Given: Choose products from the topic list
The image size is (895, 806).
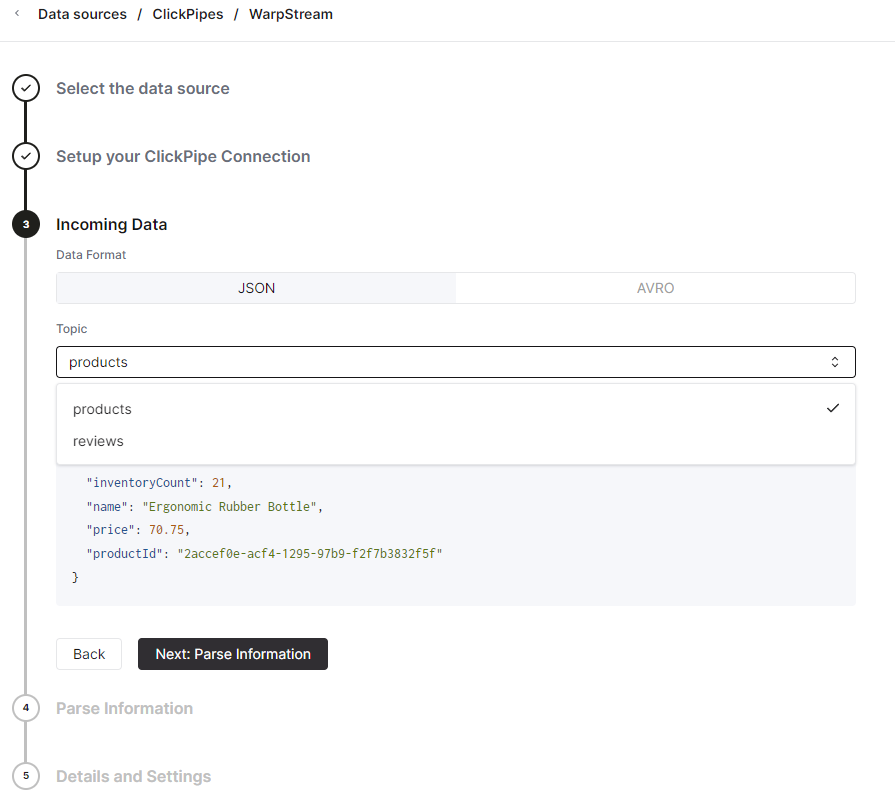Looking at the screenshot, I should point(102,409).
